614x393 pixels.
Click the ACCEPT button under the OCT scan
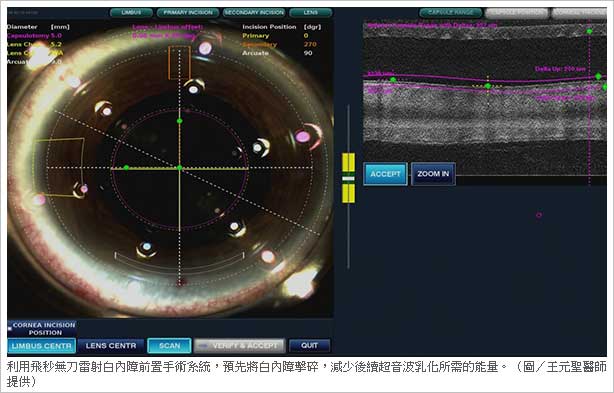pyautogui.click(x=385, y=174)
